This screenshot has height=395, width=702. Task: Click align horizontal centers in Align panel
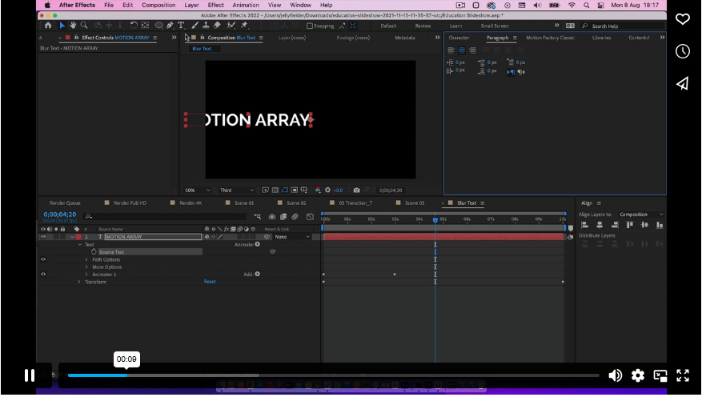coord(599,225)
